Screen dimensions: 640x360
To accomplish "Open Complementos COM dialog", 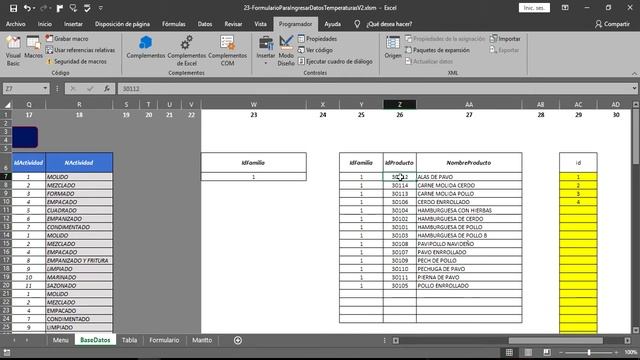I will pyautogui.click(x=227, y=51).
